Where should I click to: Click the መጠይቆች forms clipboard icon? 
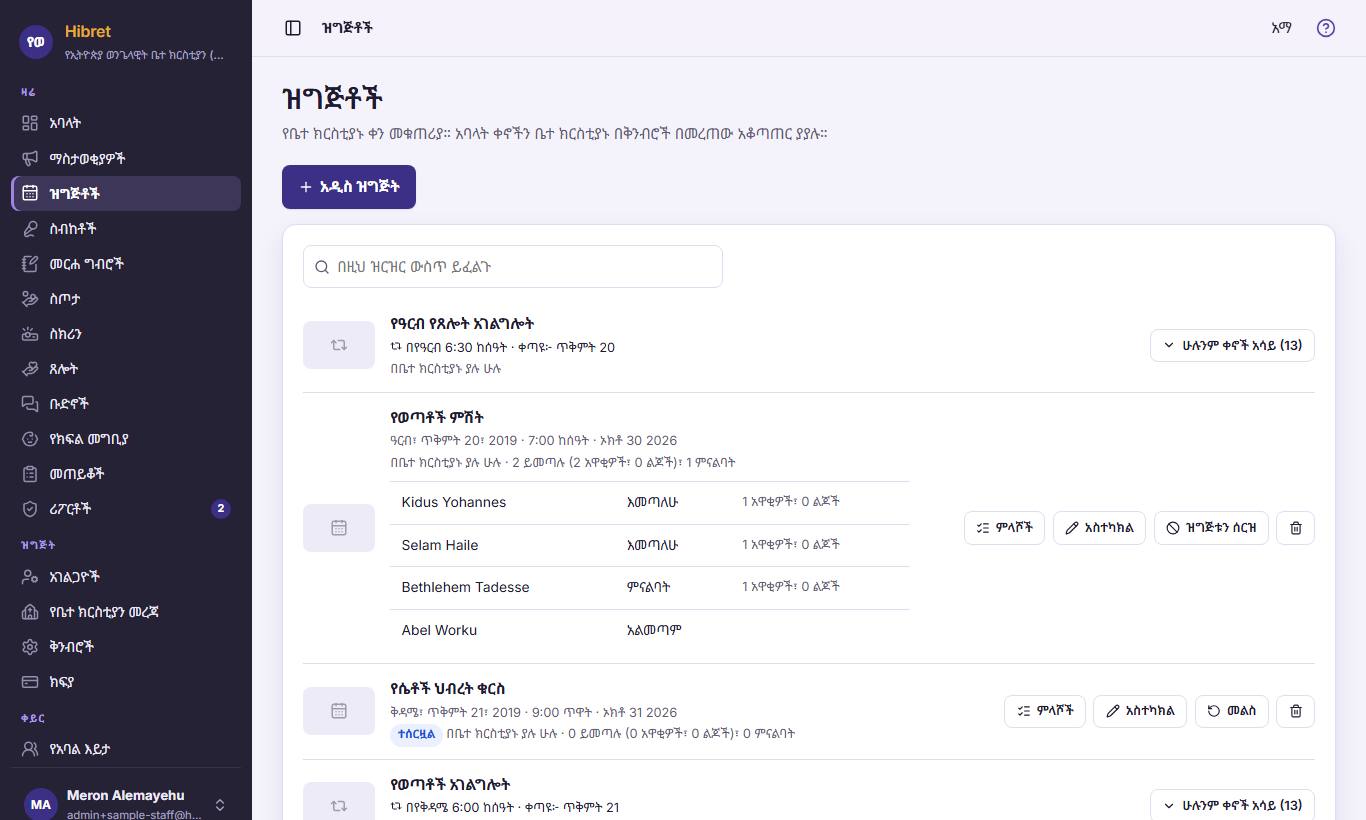[30, 473]
